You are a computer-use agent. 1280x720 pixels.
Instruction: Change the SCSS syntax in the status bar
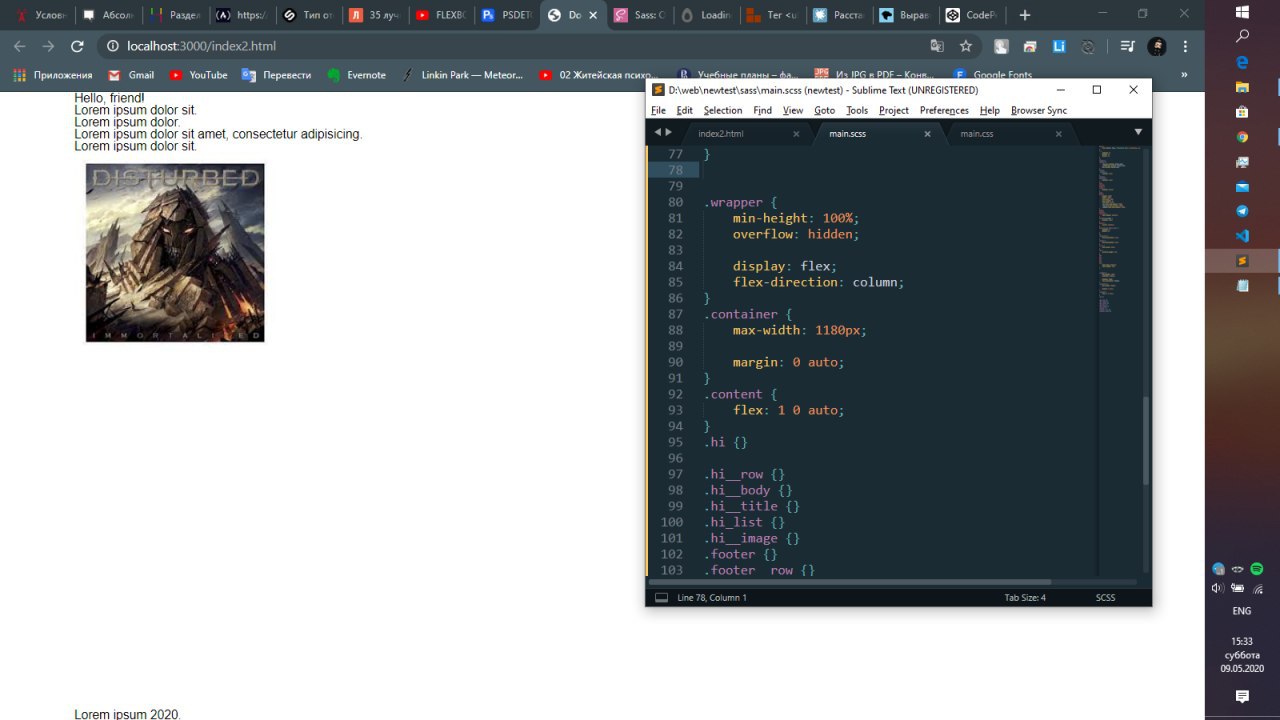pos(1105,597)
